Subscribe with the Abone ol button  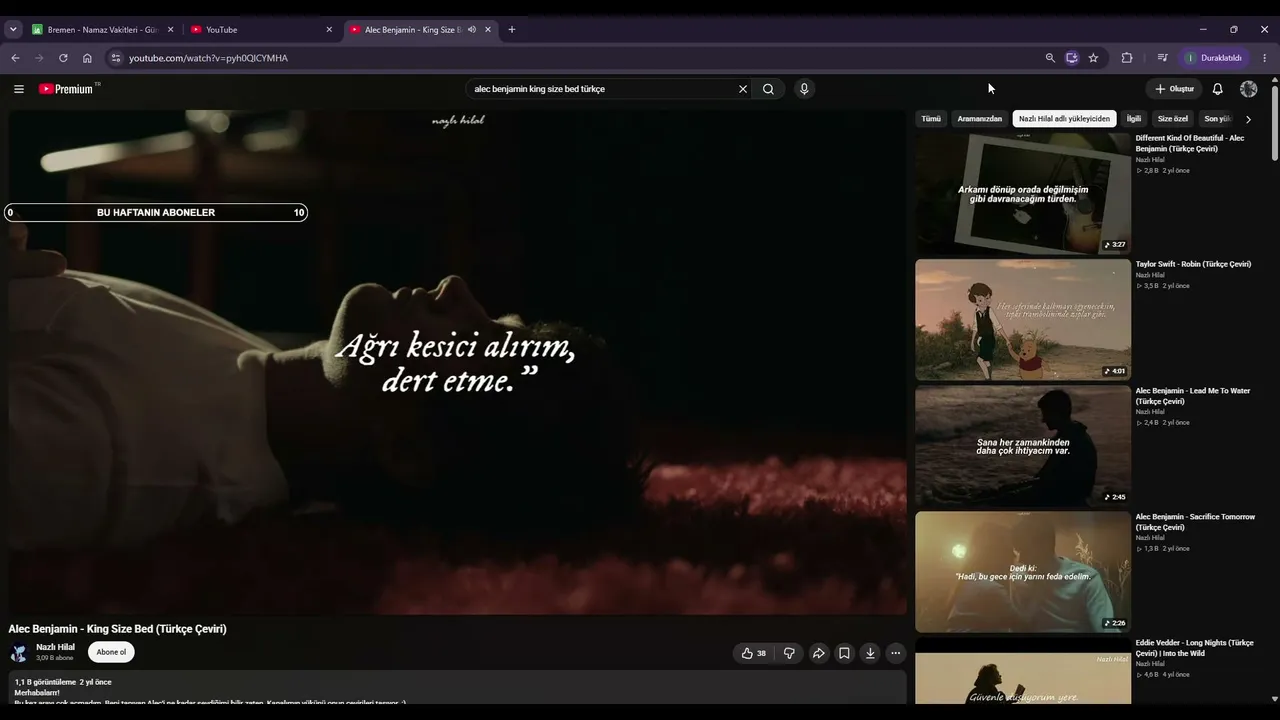tap(111, 652)
